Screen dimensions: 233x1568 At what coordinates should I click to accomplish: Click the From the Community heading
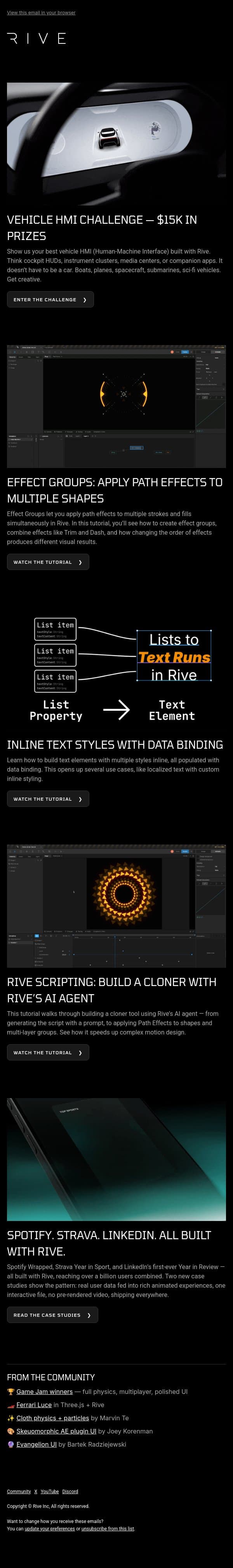tap(50, 1377)
